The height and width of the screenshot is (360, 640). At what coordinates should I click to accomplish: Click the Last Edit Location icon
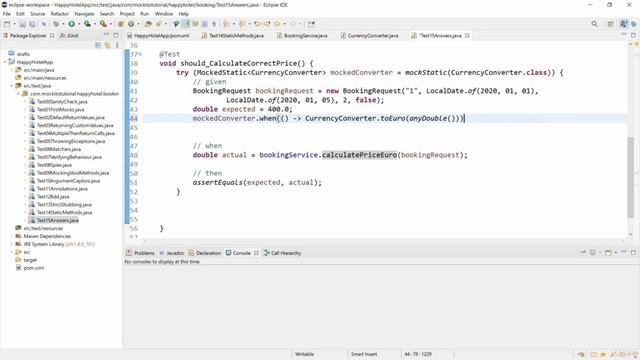(x=257, y=24)
